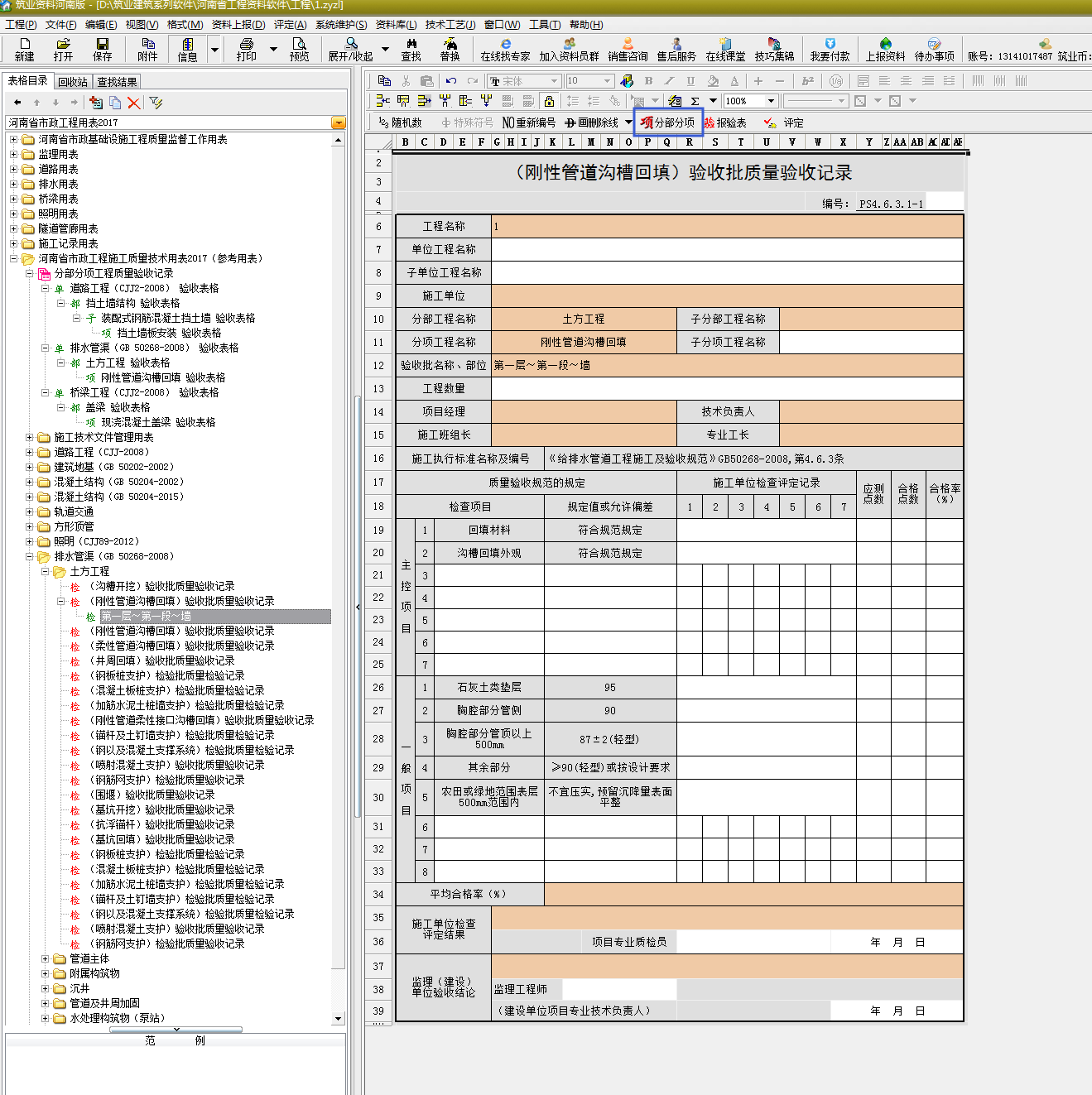The image size is (1092, 1095).
Task: Open the 替换 replace tool
Action: (x=450, y=50)
